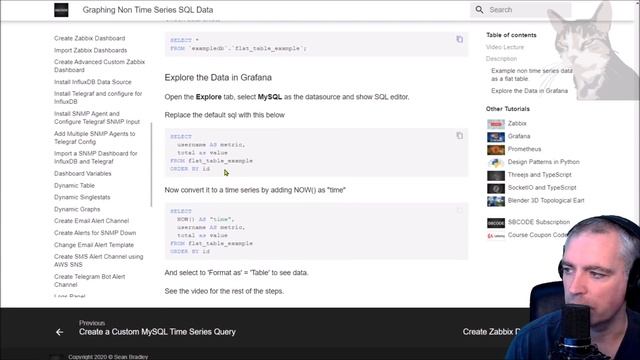Screen dimensions: 640x360
Task: Open the Zabbix tutorial text link
Action: (x=517, y=123)
